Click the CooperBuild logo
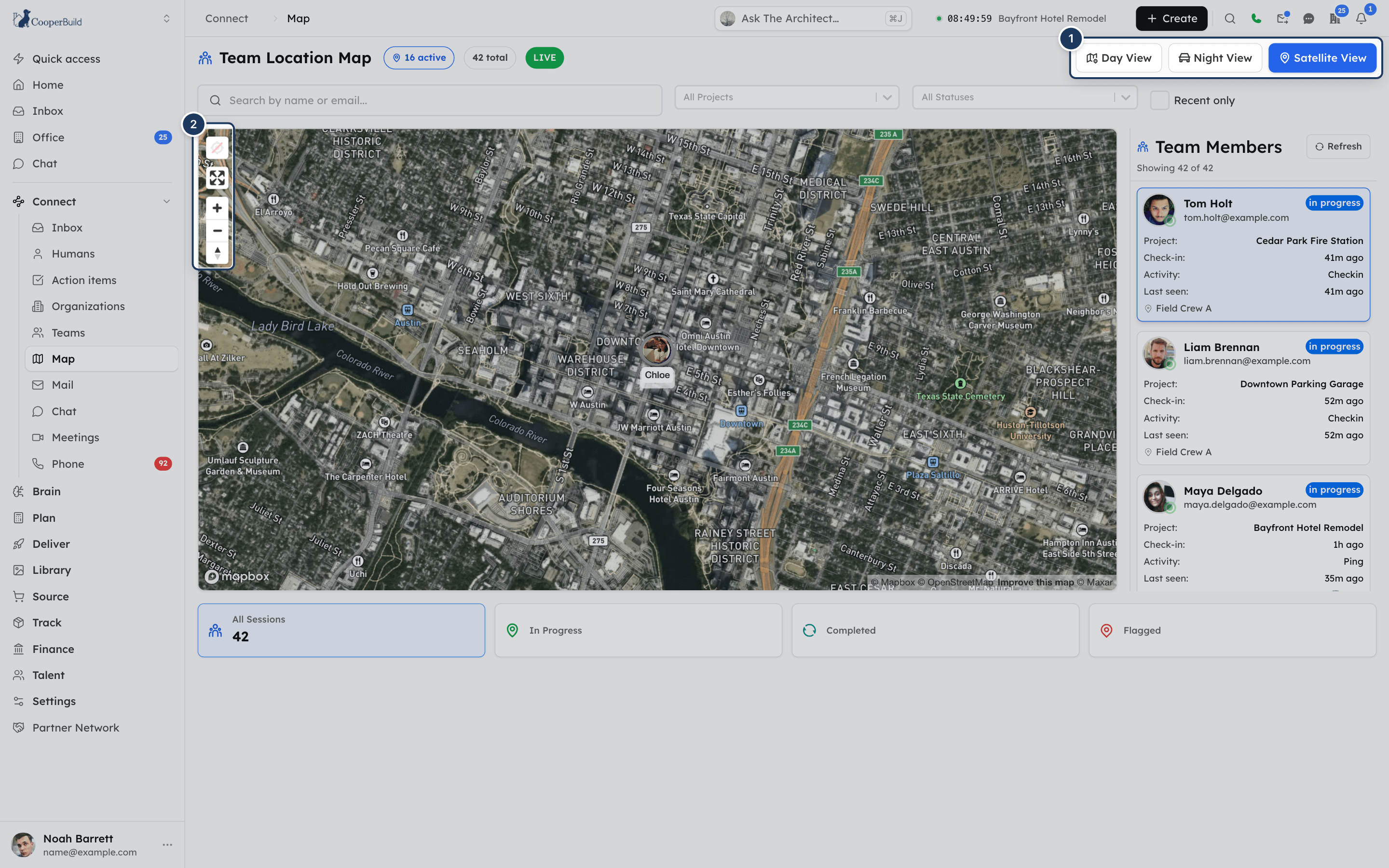 pos(48,19)
